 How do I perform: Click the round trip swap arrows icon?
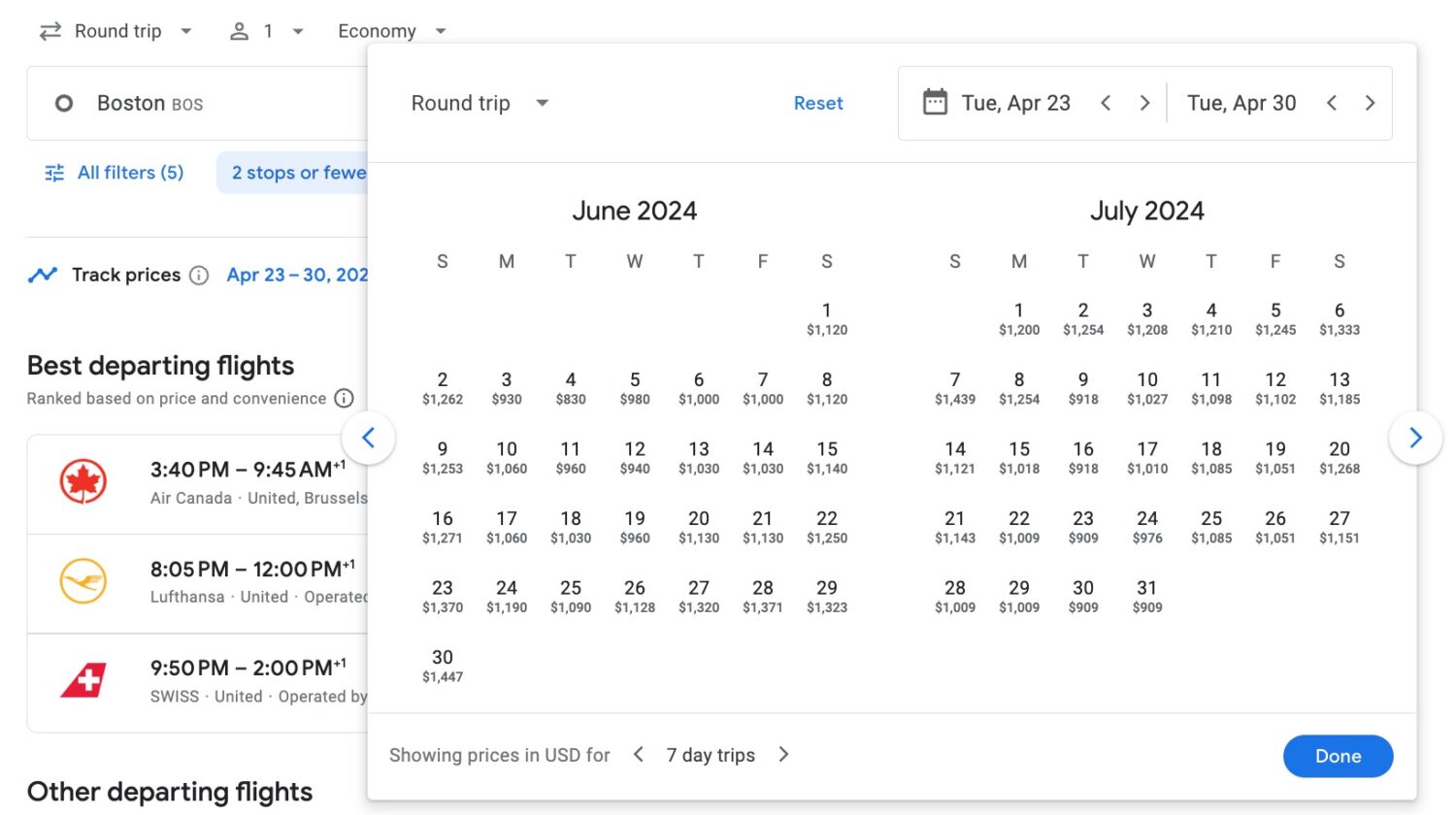(49, 30)
